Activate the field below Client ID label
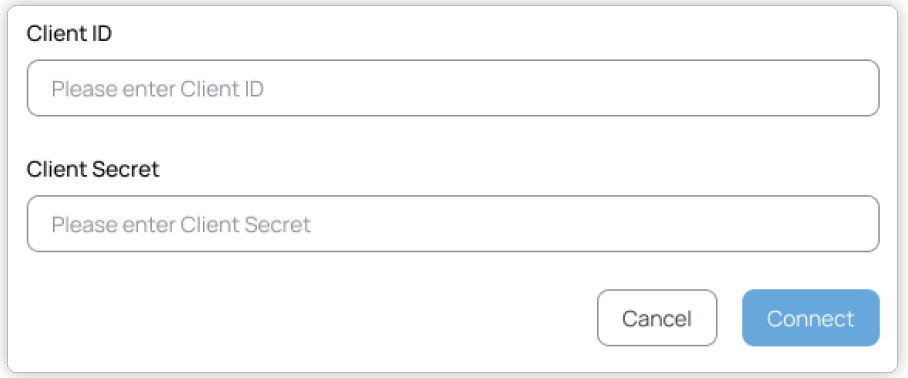 (x=453, y=88)
